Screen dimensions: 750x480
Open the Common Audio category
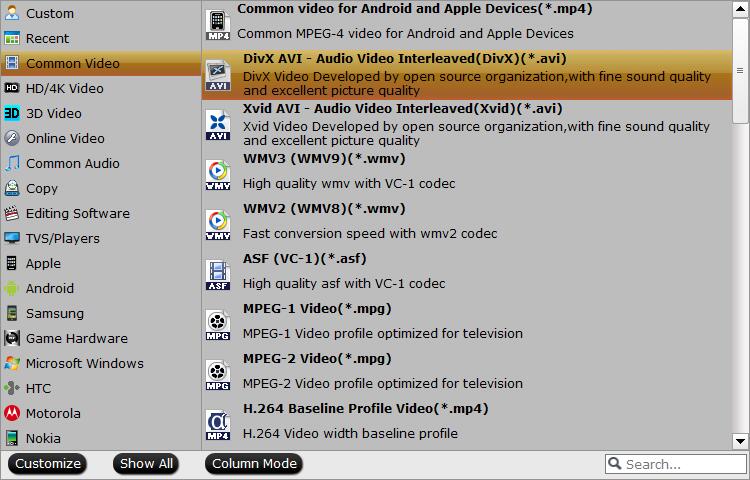pyautogui.click(x=100, y=163)
